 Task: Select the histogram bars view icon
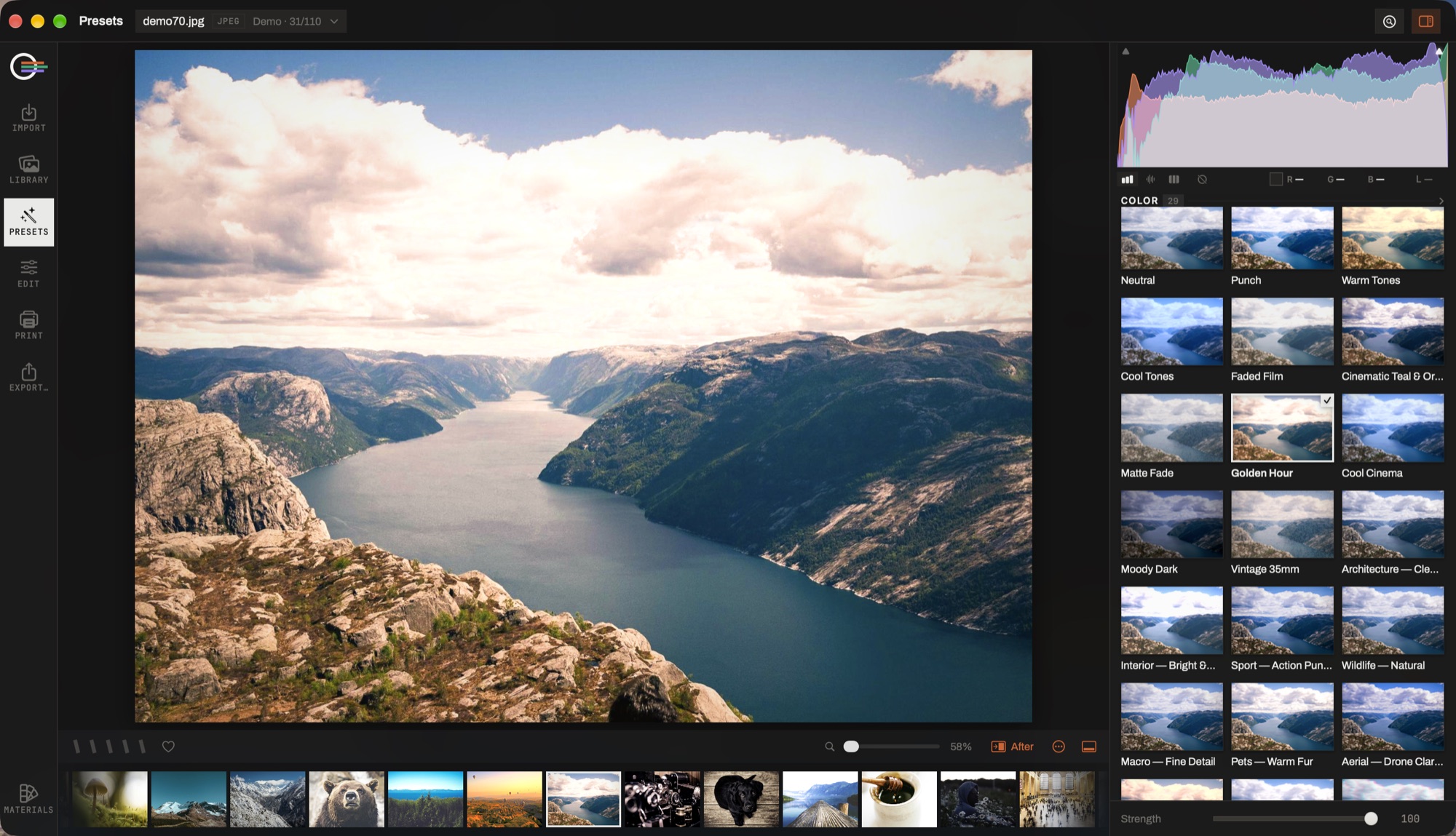tap(1127, 179)
